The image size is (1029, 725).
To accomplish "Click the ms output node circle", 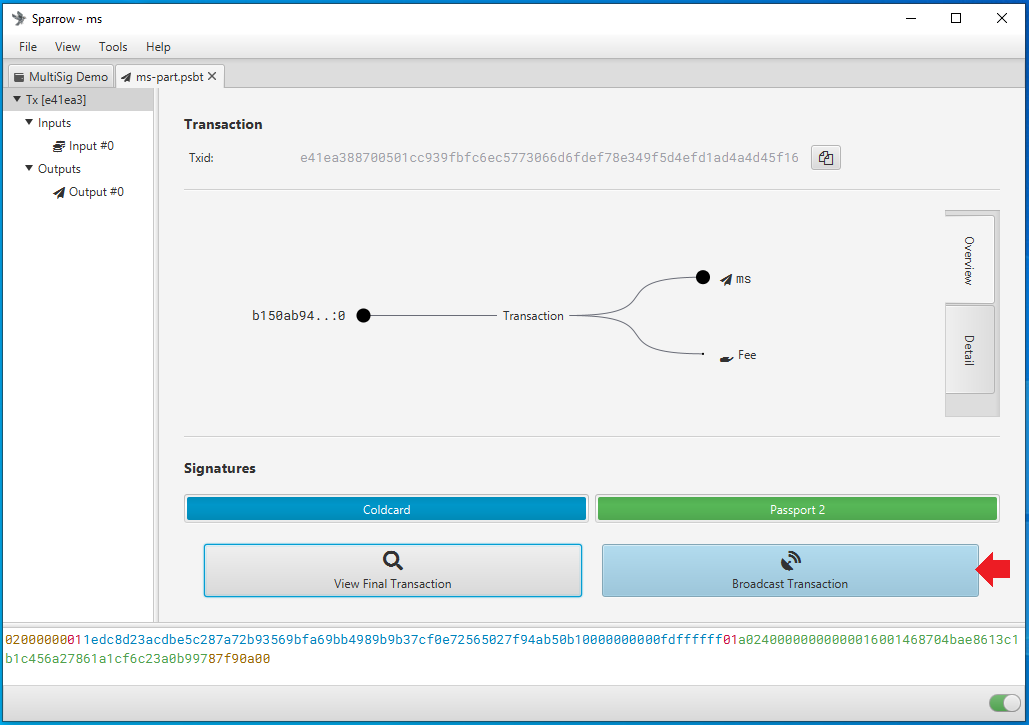I will click(703, 277).
